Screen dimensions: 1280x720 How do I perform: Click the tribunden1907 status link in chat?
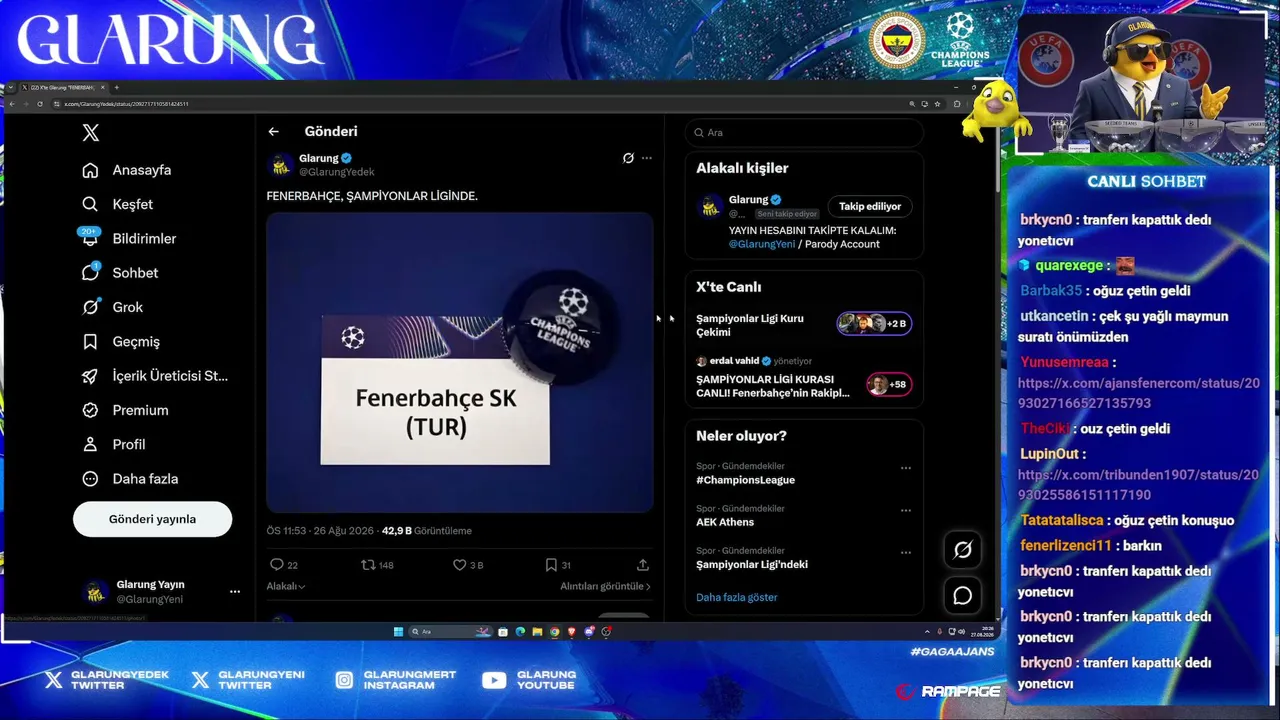[x=1138, y=485]
